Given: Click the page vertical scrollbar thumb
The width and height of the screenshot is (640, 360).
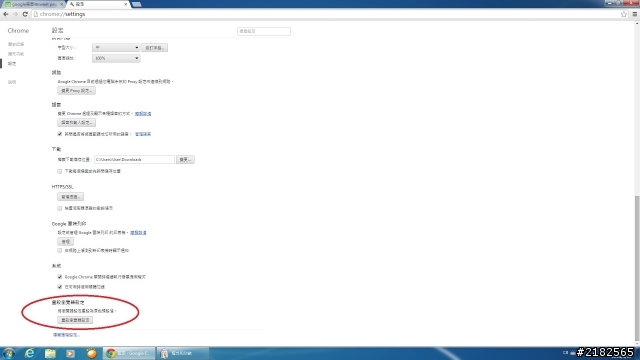Looking at the screenshot, I should click(636, 267).
